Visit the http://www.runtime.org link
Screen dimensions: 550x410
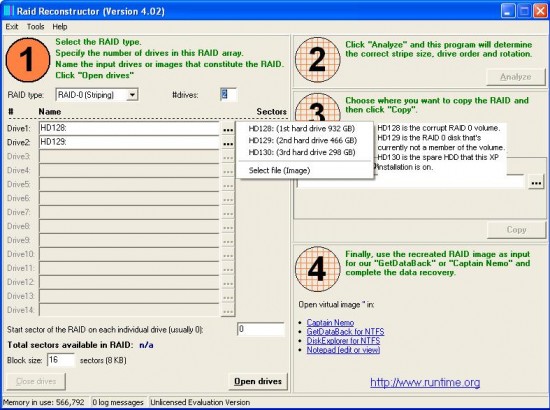[x=425, y=382]
